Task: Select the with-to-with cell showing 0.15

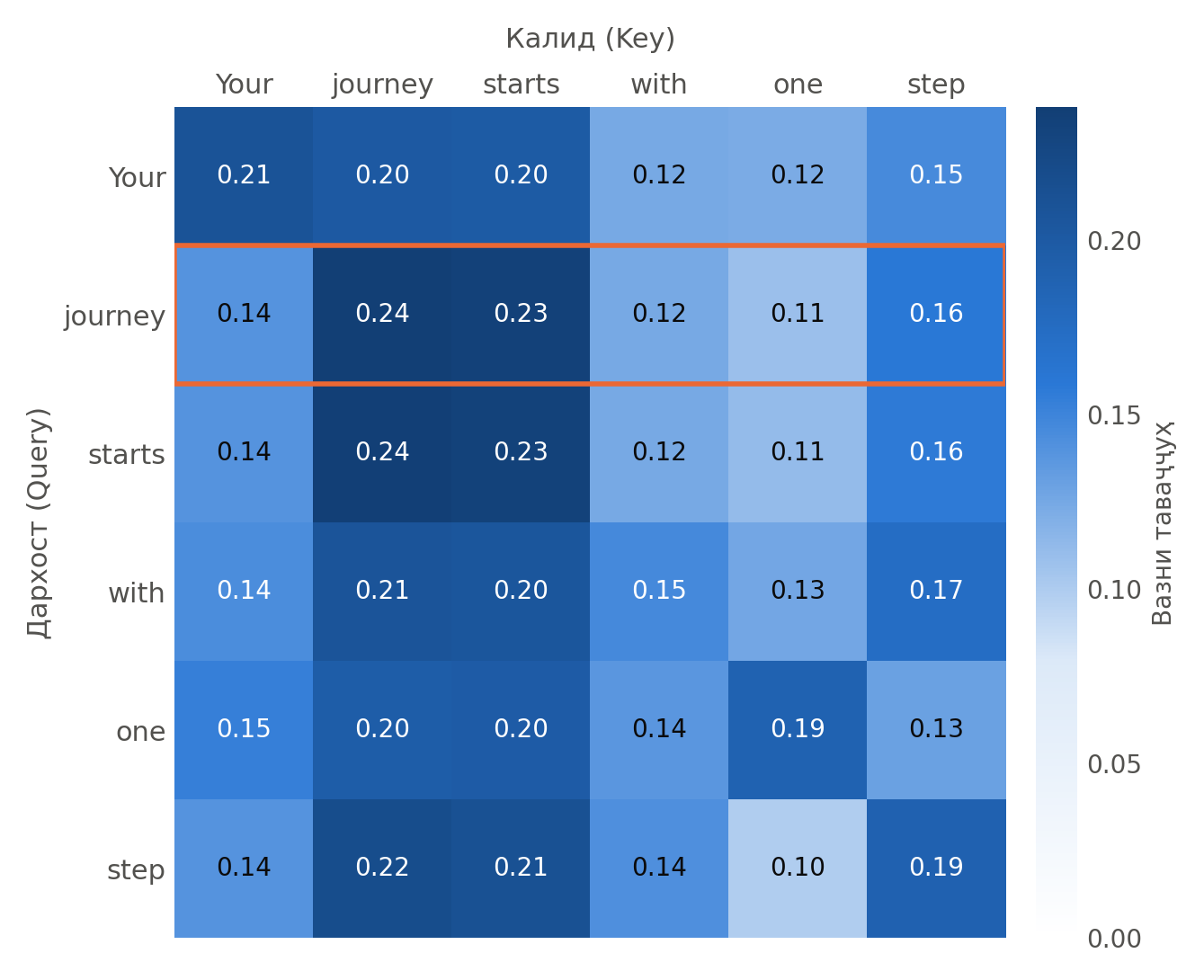Action: 659,592
